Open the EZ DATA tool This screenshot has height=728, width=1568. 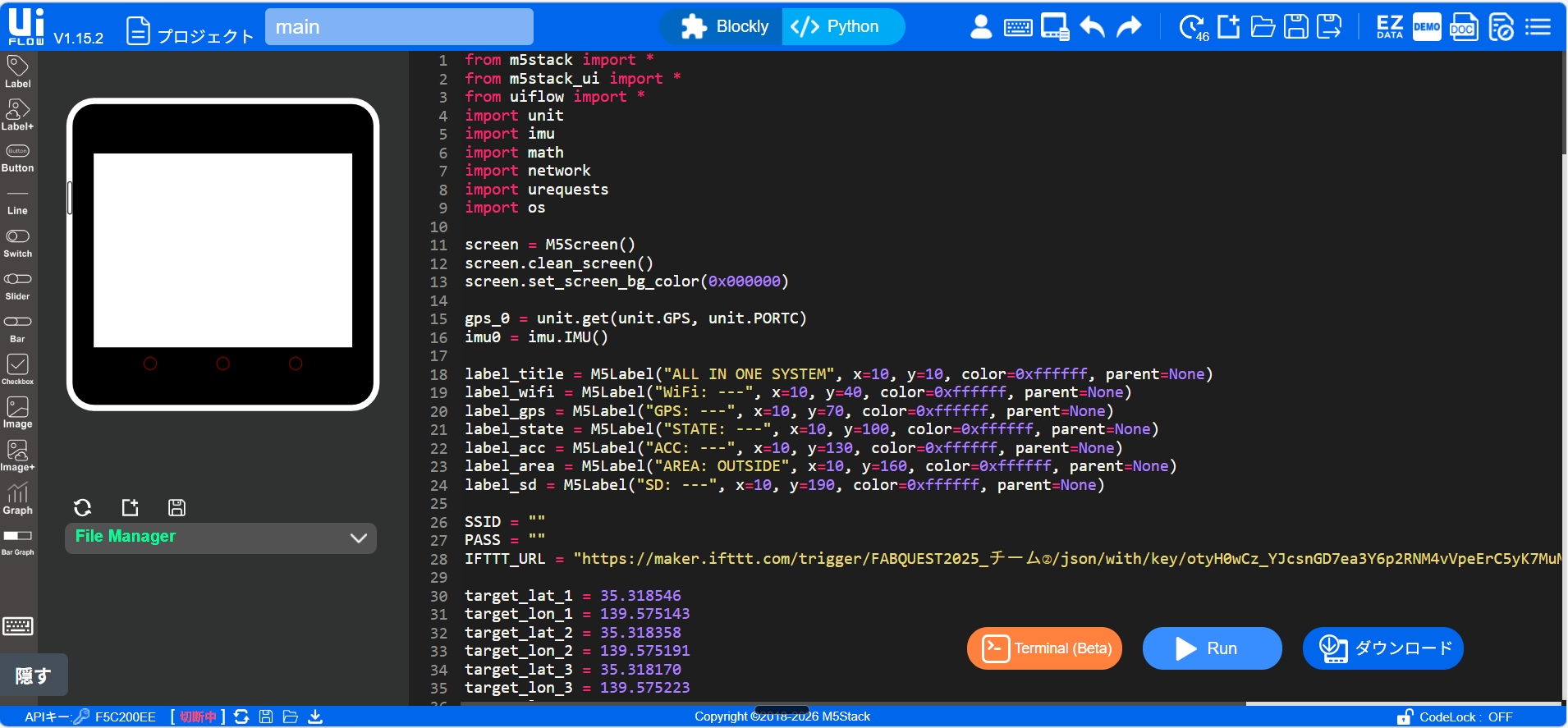(1389, 27)
